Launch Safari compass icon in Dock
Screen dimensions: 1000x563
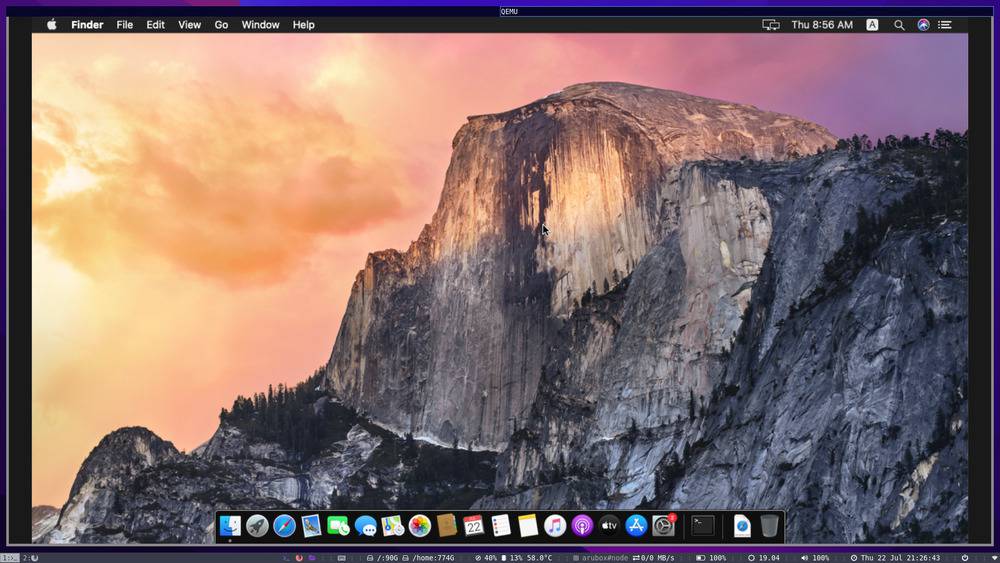[x=284, y=526]
